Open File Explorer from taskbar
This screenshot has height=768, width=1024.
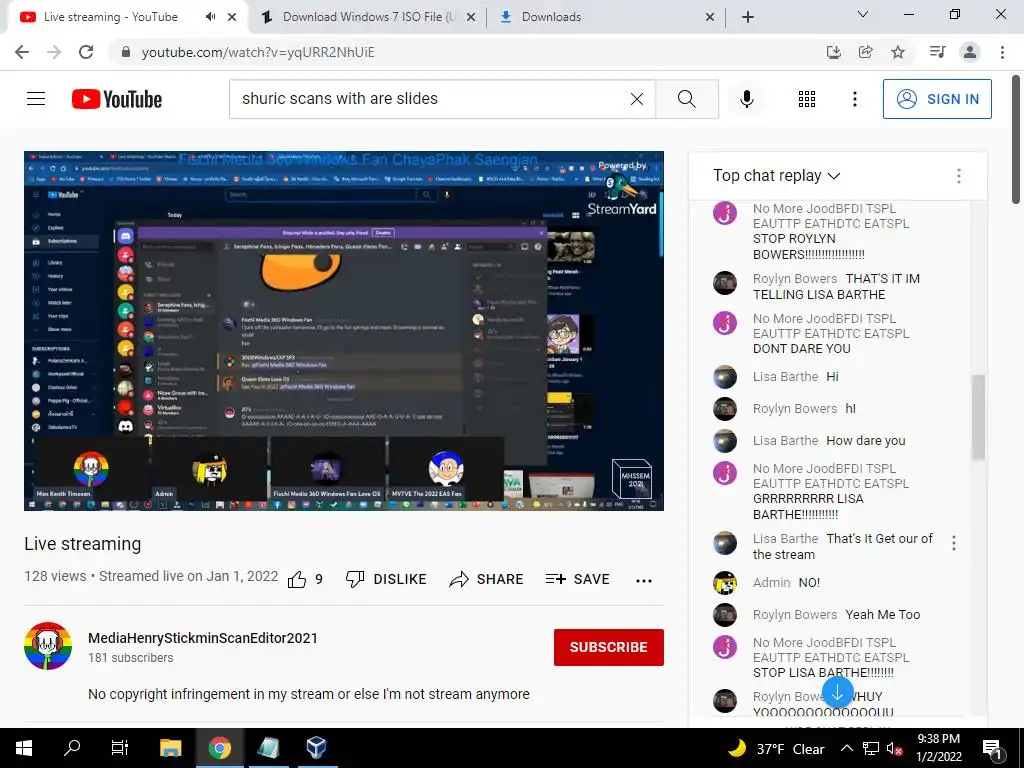[170, 748]
